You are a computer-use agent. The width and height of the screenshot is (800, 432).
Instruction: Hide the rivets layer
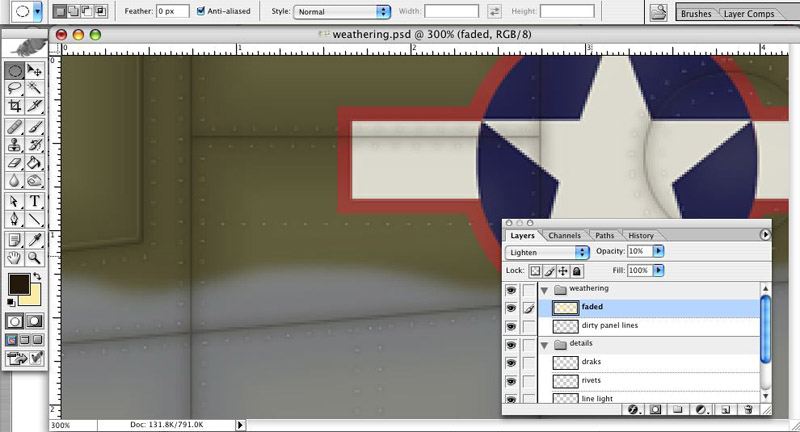[511, 382]
